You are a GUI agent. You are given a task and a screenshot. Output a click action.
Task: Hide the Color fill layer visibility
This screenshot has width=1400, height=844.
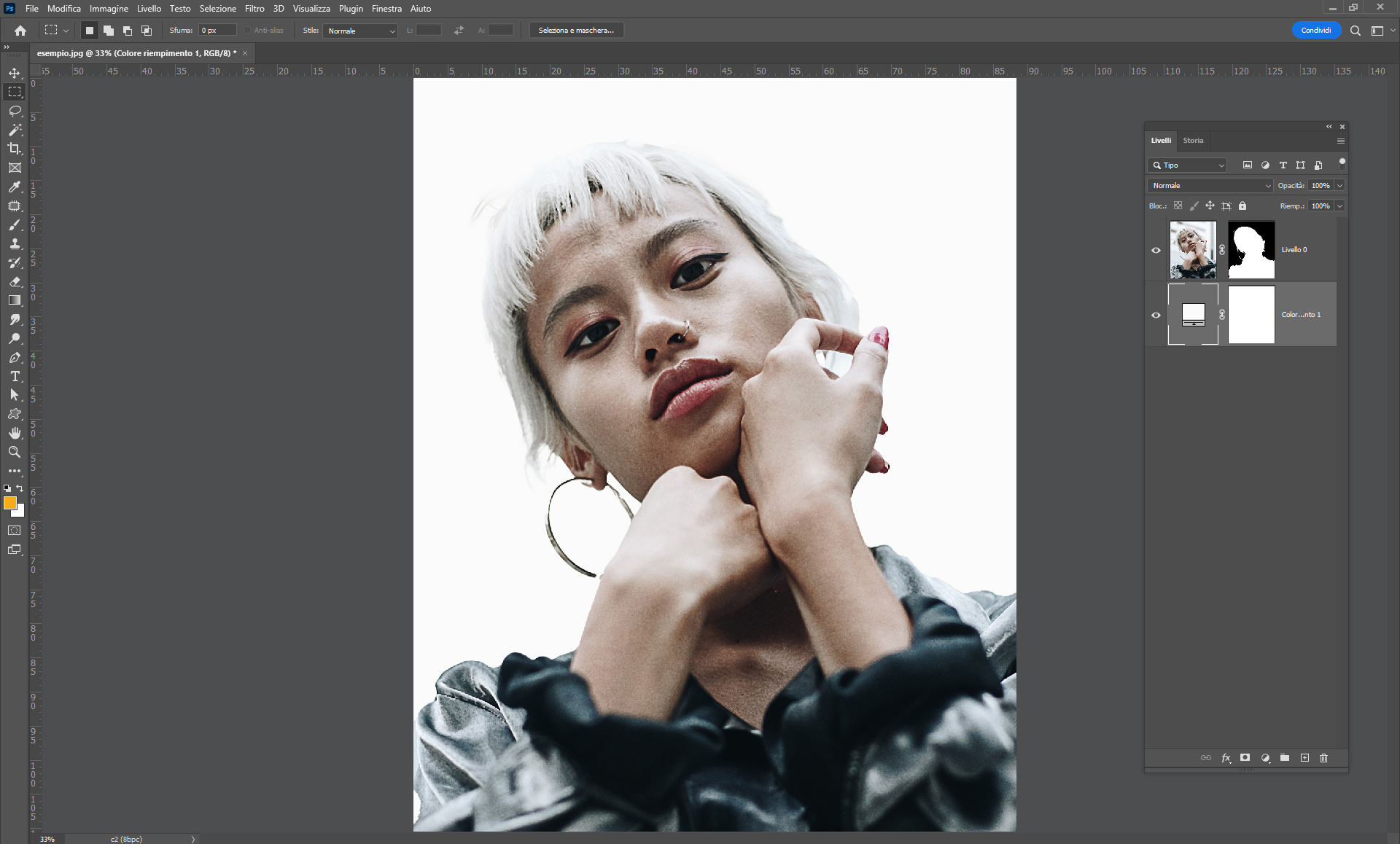1156,315
